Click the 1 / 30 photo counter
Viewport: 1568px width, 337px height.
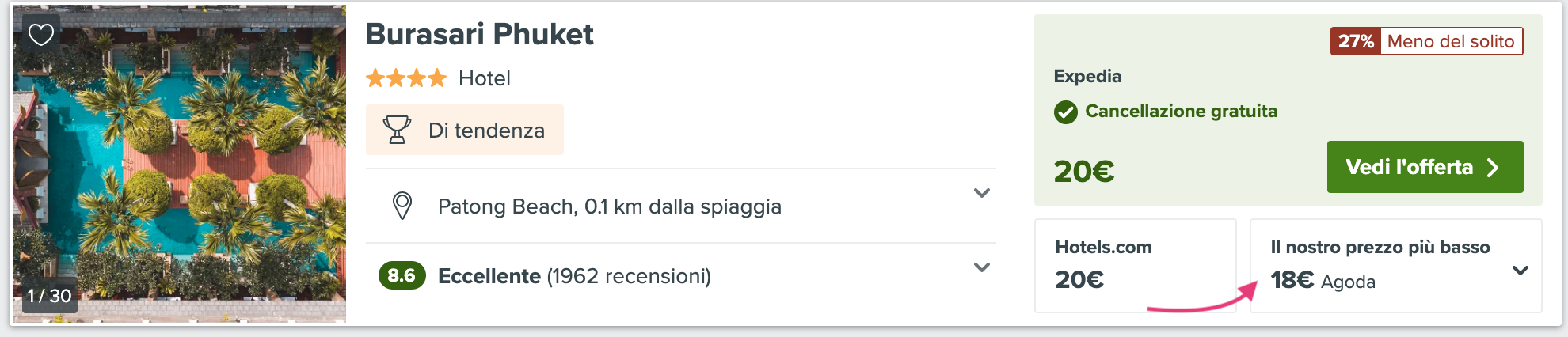[x=49, y=296]
